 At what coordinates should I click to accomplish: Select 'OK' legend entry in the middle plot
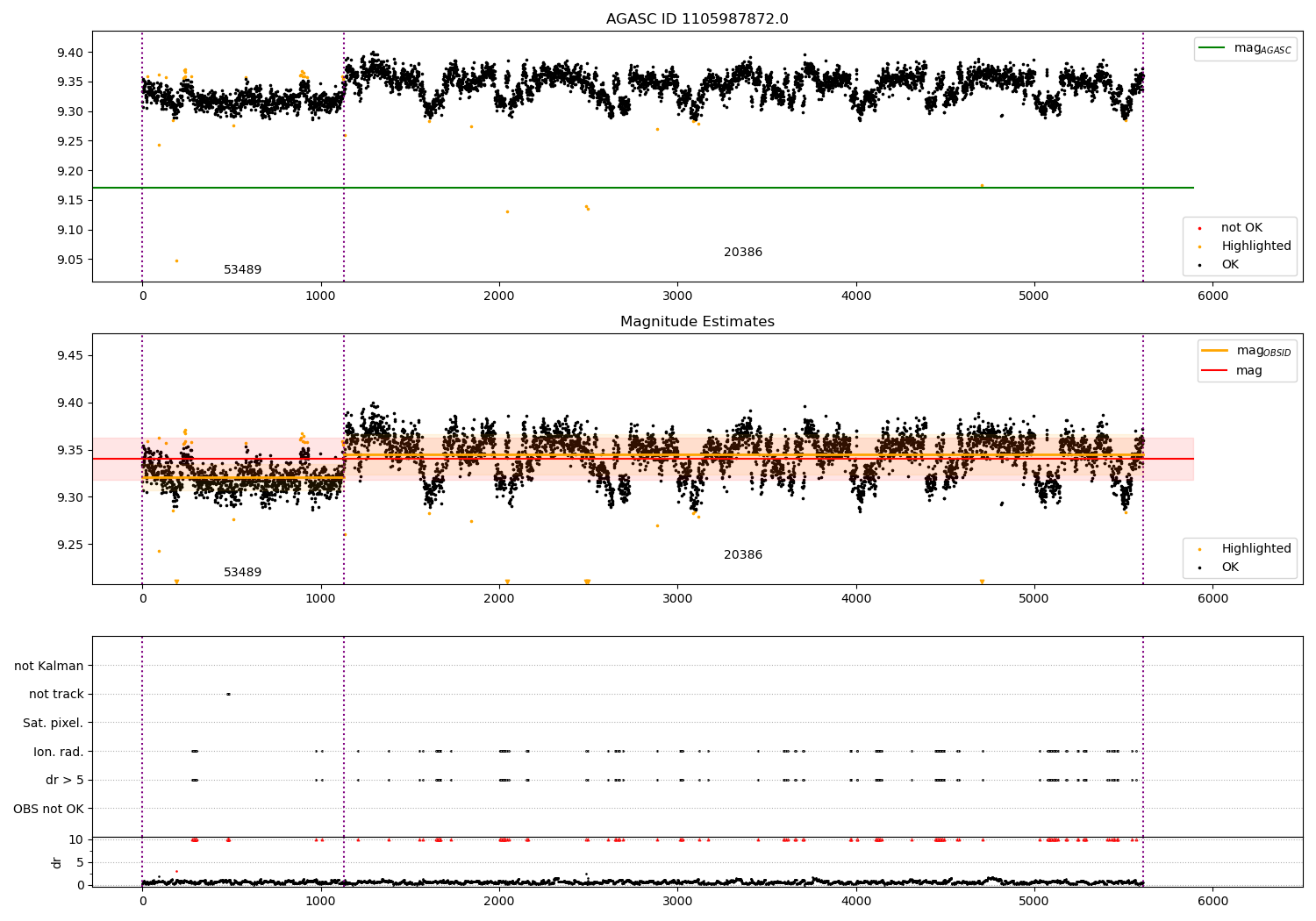(1230, 568)
